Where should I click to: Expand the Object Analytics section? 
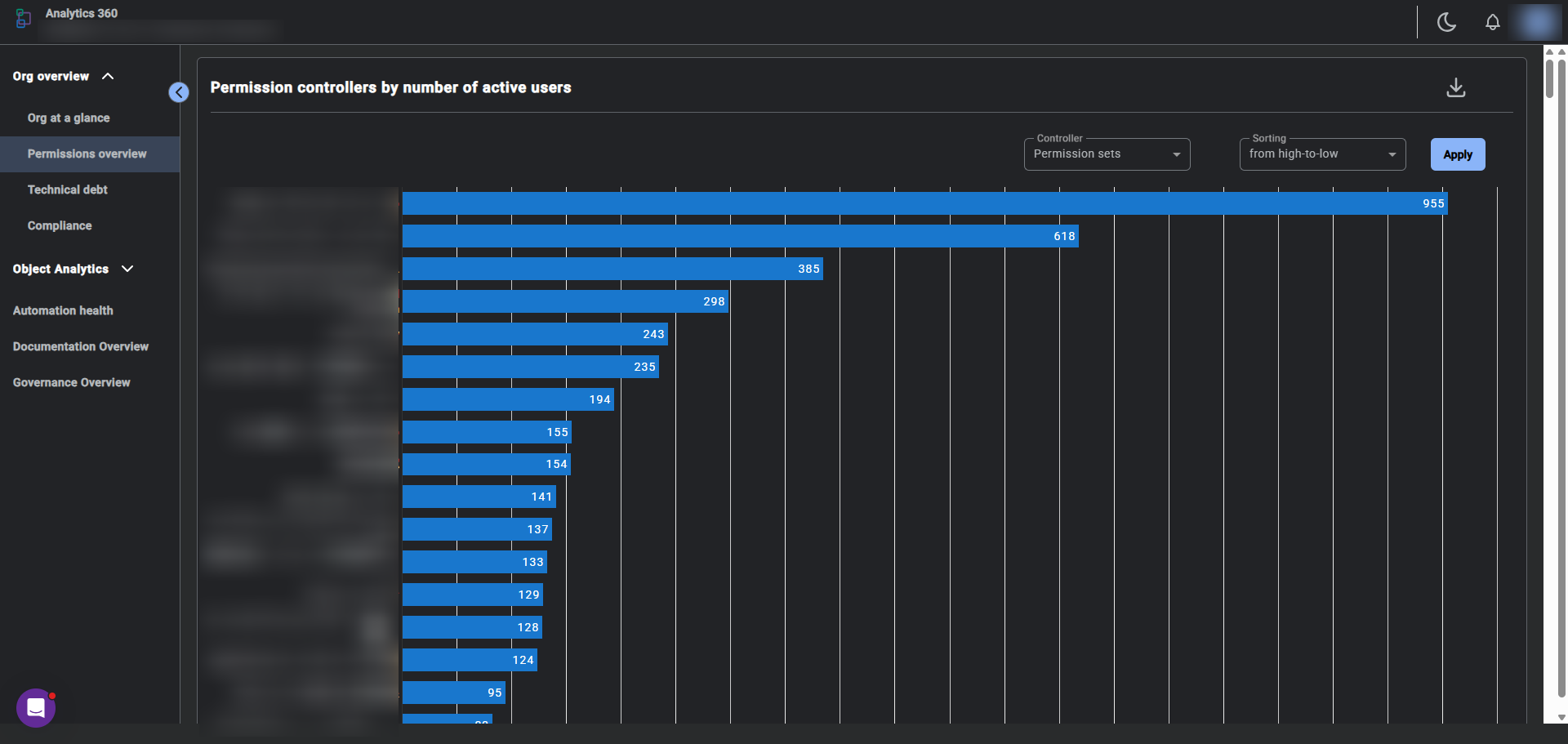127,269
